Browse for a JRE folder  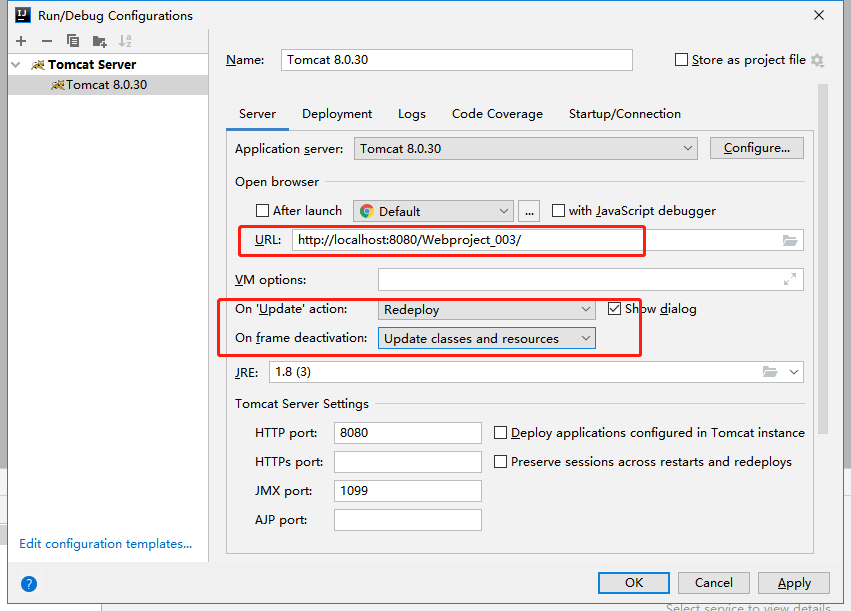point(770,372)
